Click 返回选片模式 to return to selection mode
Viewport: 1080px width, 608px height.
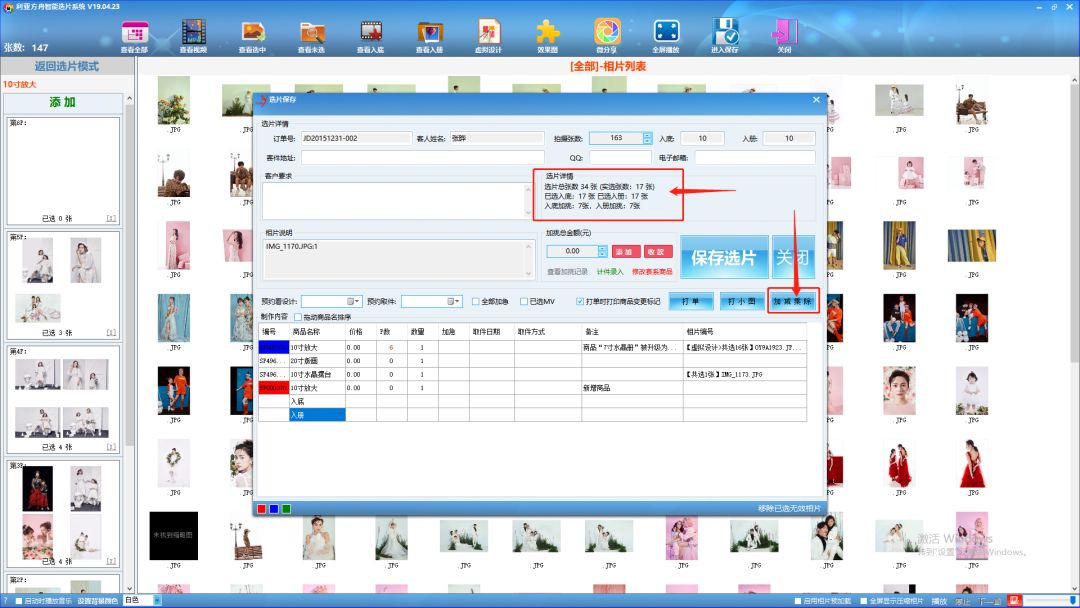[67, 66]
